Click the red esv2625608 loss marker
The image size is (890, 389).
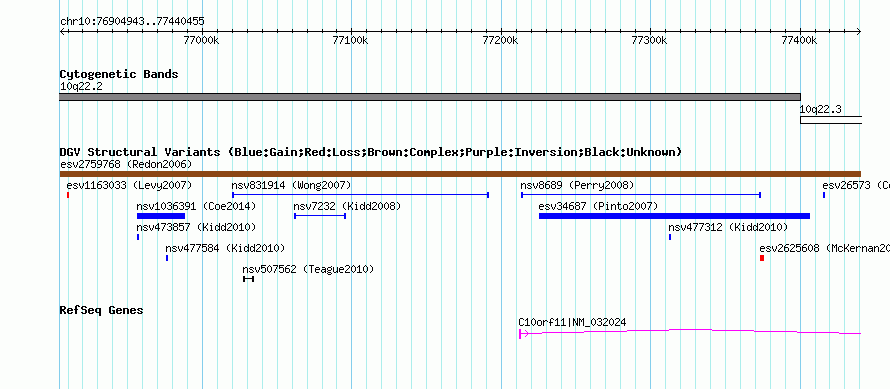pyautogui.click(x=762, y=258)
